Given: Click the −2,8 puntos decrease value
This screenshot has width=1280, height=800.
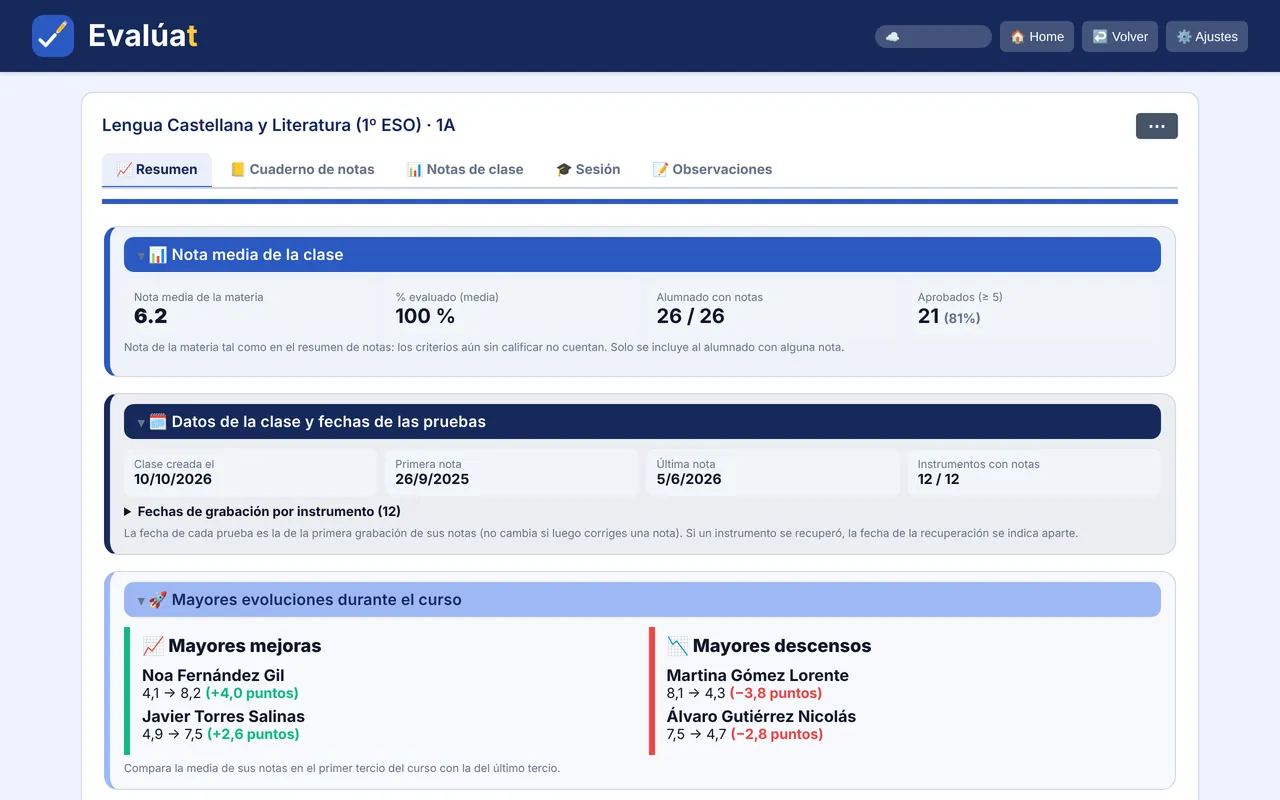Looking at the screenshot, I should [777, 734].
